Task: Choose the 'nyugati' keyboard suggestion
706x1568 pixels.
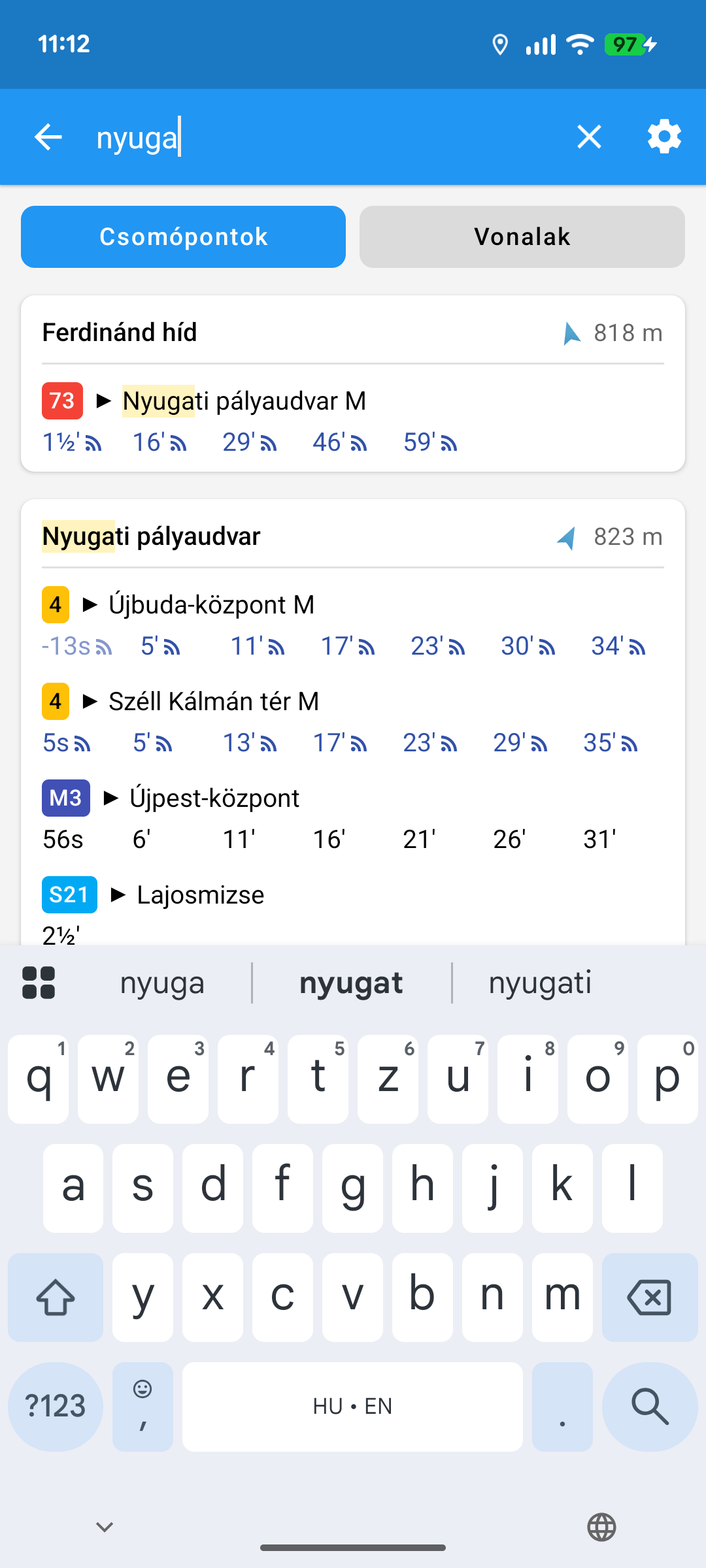Action: pos(540,983)
